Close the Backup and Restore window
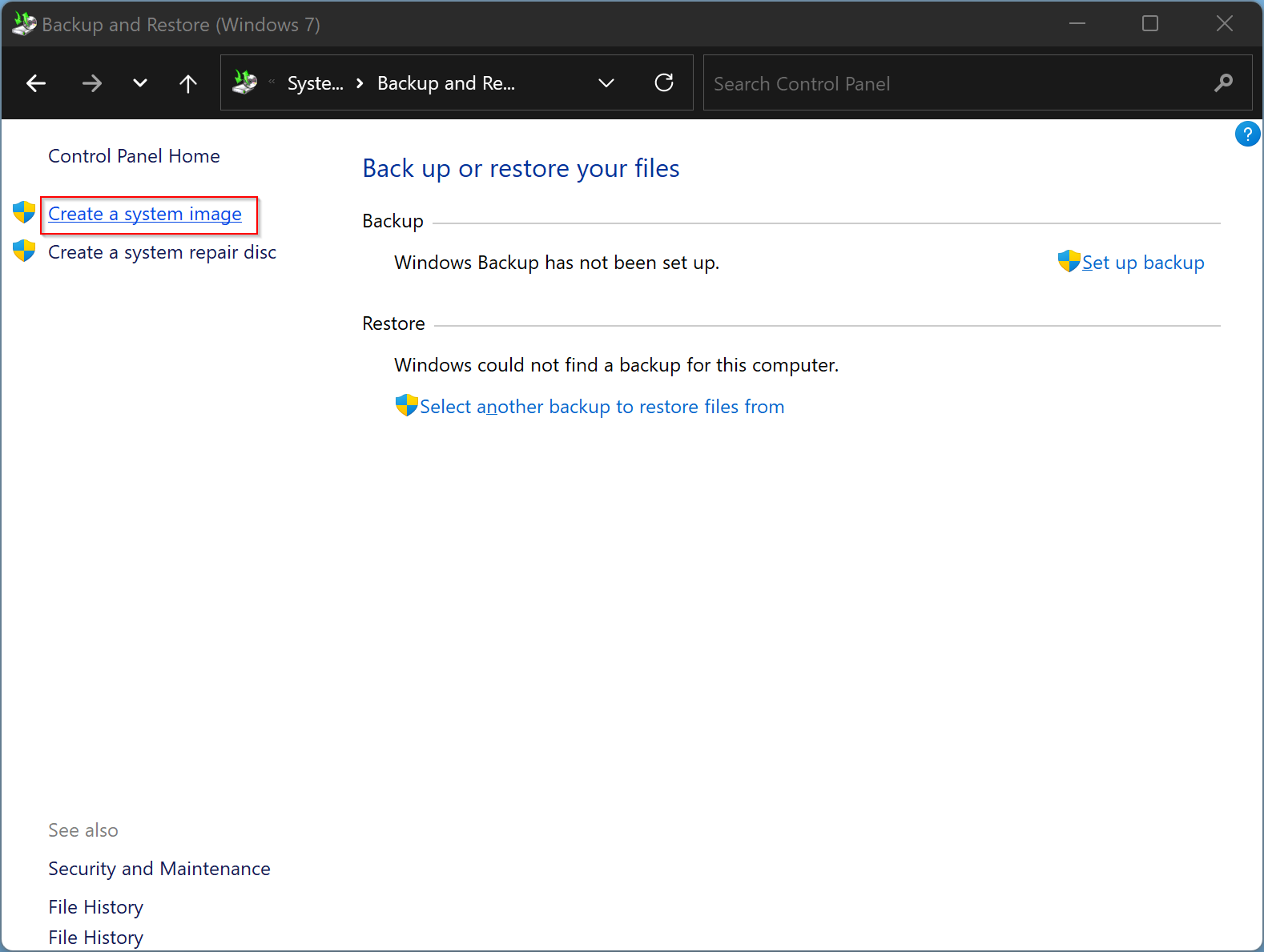Viewport: 1264px width, 952px height. pos(1224,23)
